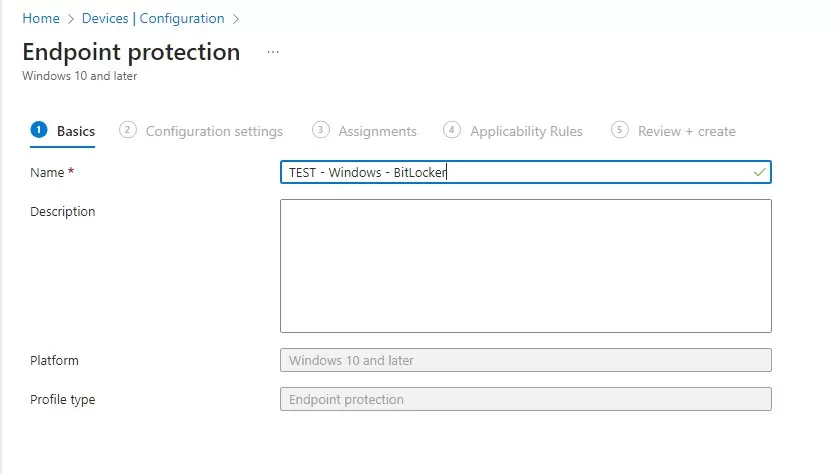
Task: Open the Configuration settings tab
Action: coord(214,131)
